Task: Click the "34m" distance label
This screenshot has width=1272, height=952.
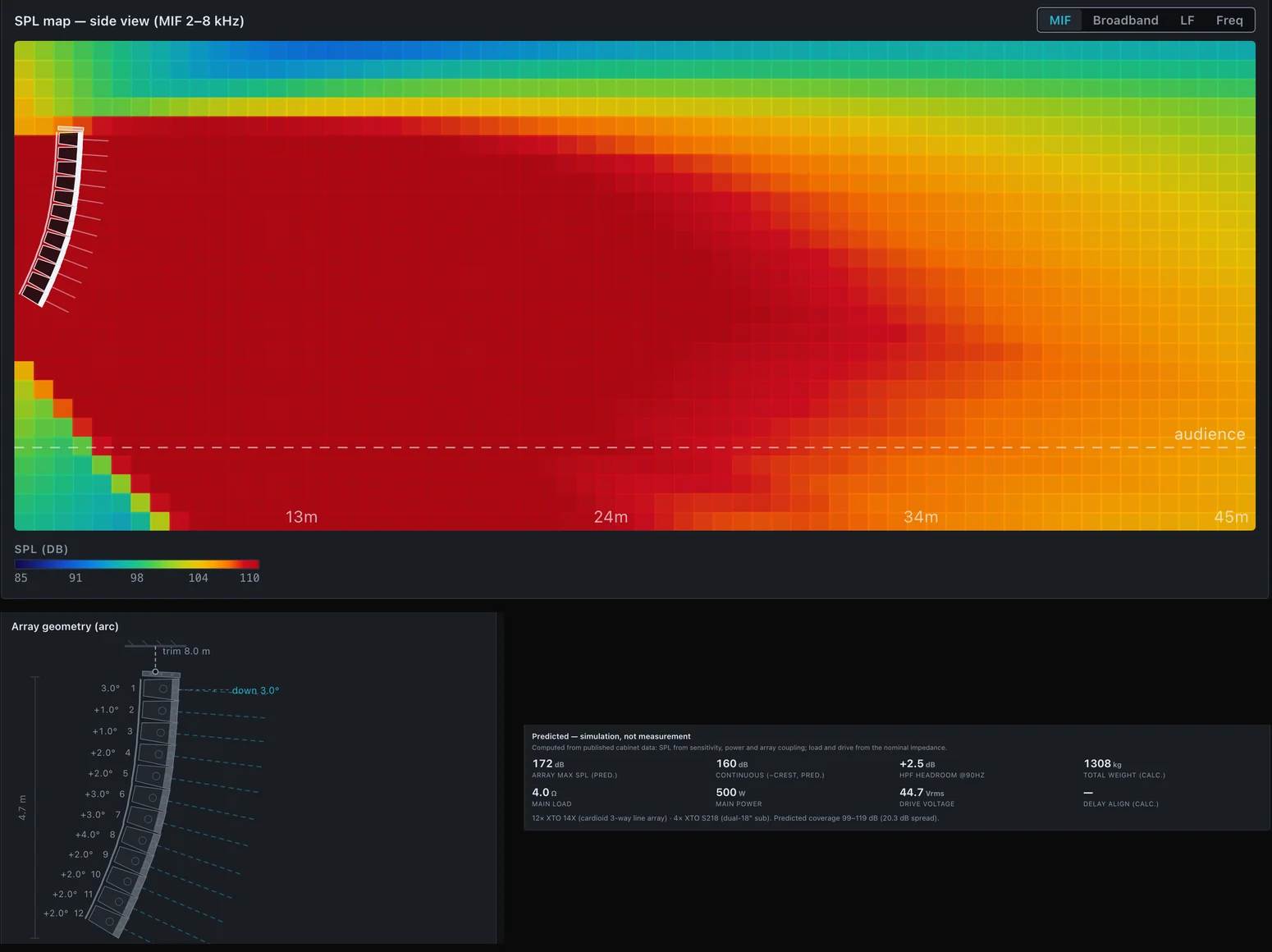Action: 921,517
